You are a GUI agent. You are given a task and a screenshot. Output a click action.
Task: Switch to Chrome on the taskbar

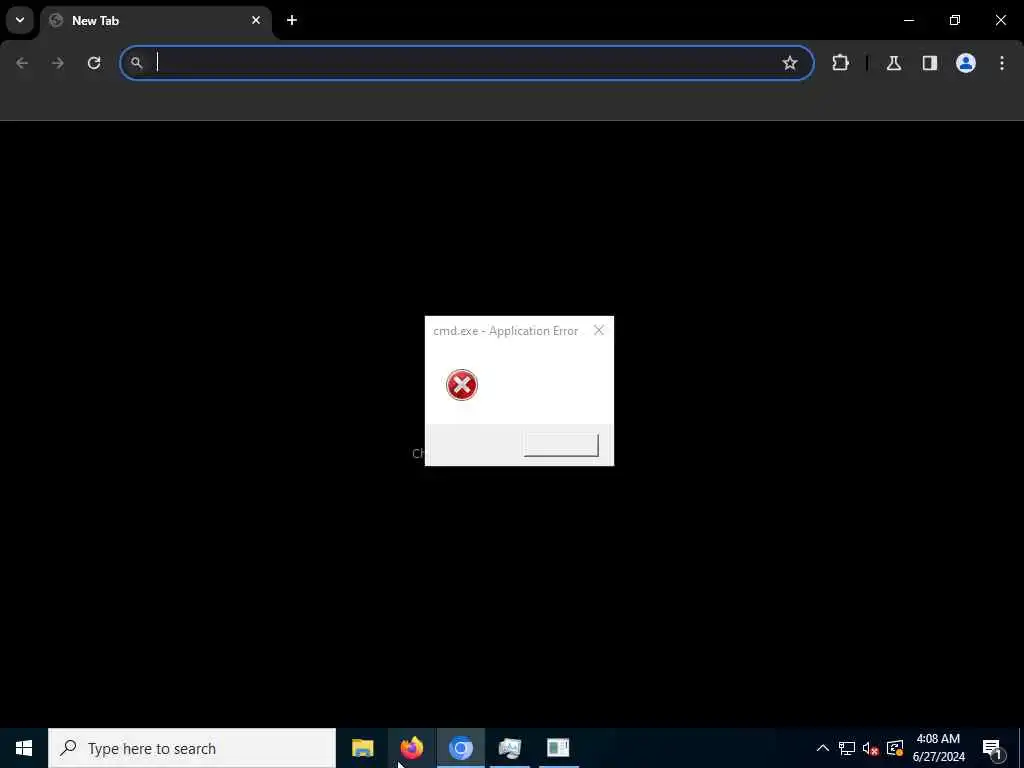[x=460, y=748]
